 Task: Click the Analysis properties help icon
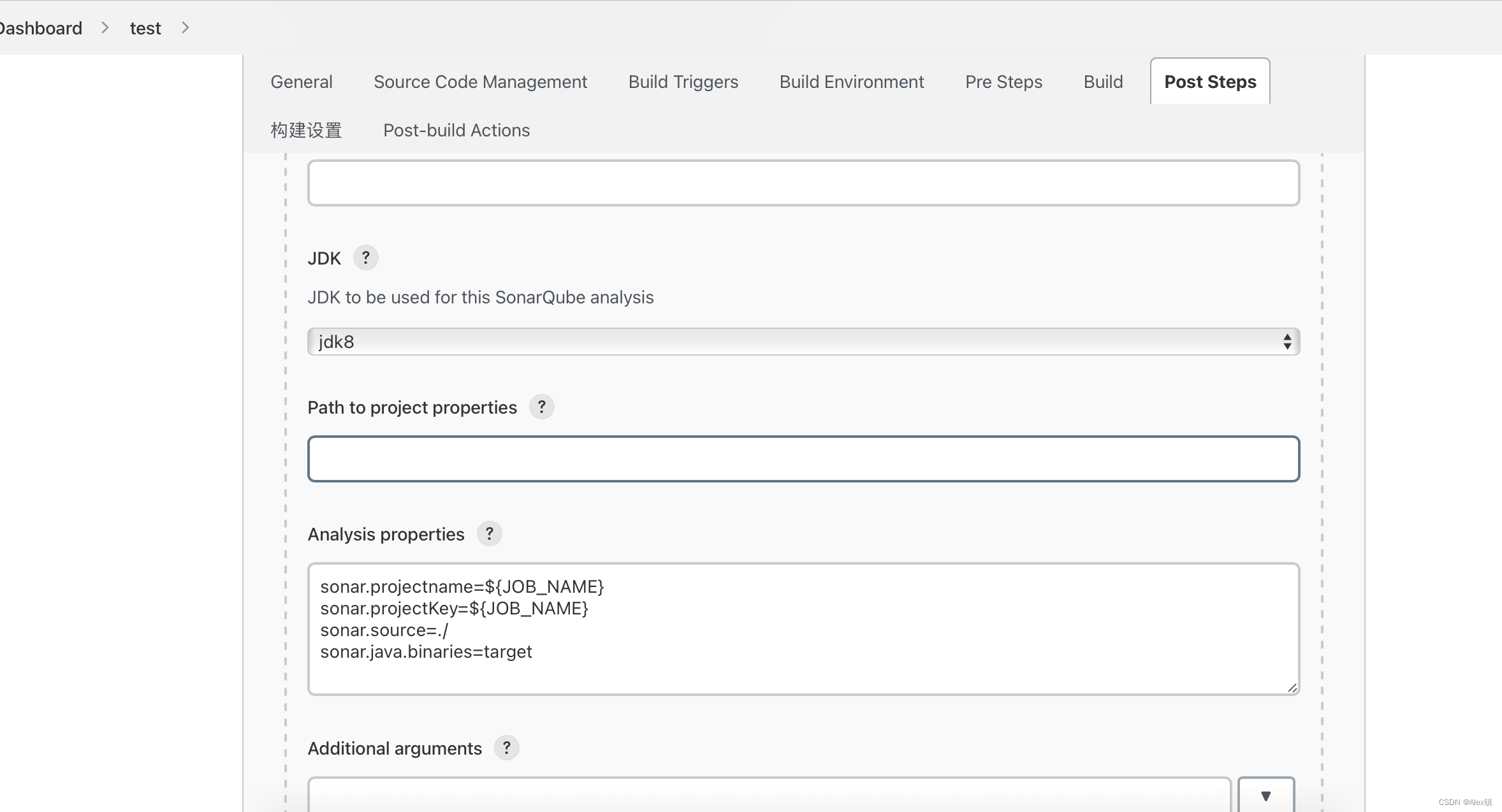490,534
